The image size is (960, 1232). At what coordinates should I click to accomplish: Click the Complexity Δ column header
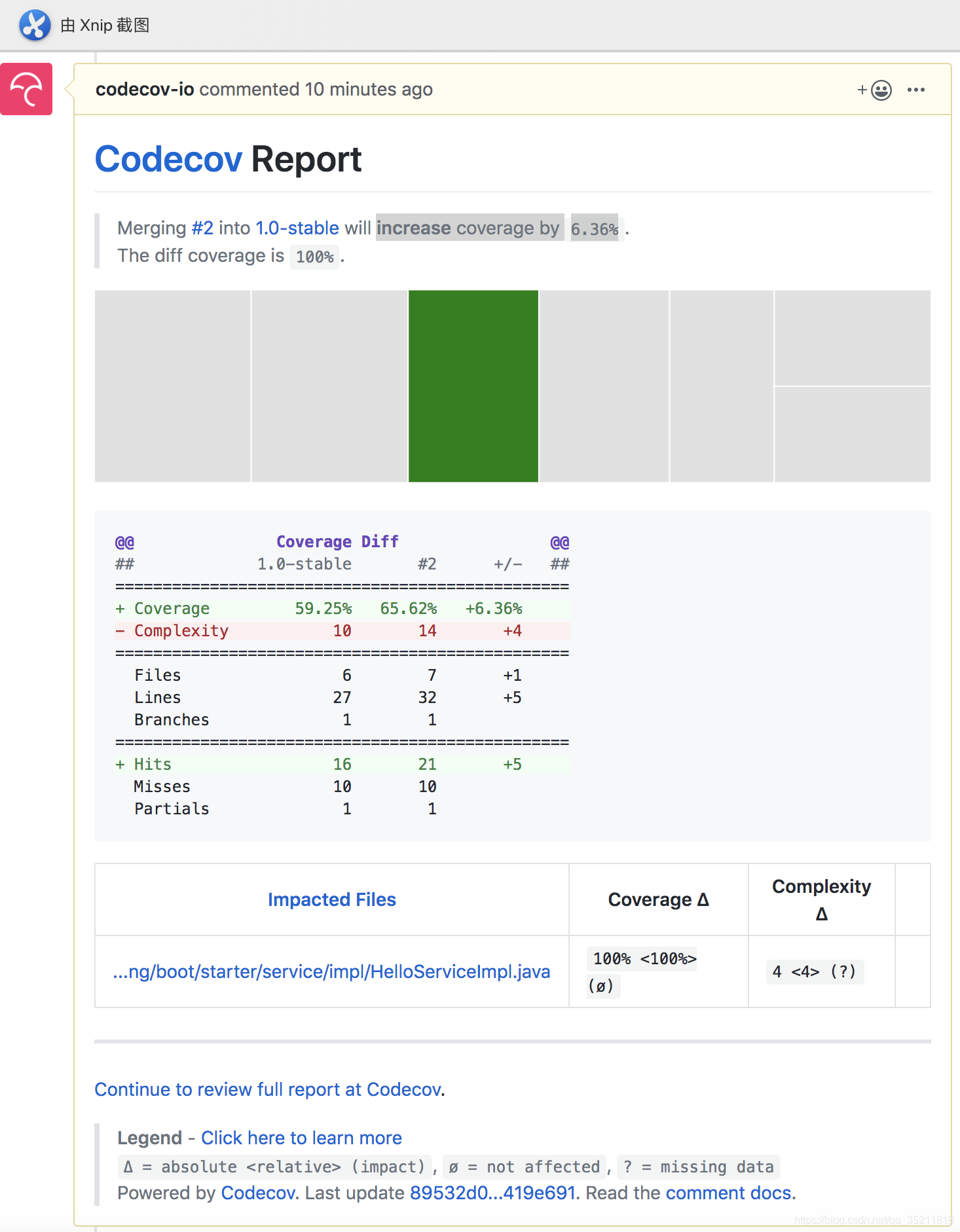coord(822,899)
